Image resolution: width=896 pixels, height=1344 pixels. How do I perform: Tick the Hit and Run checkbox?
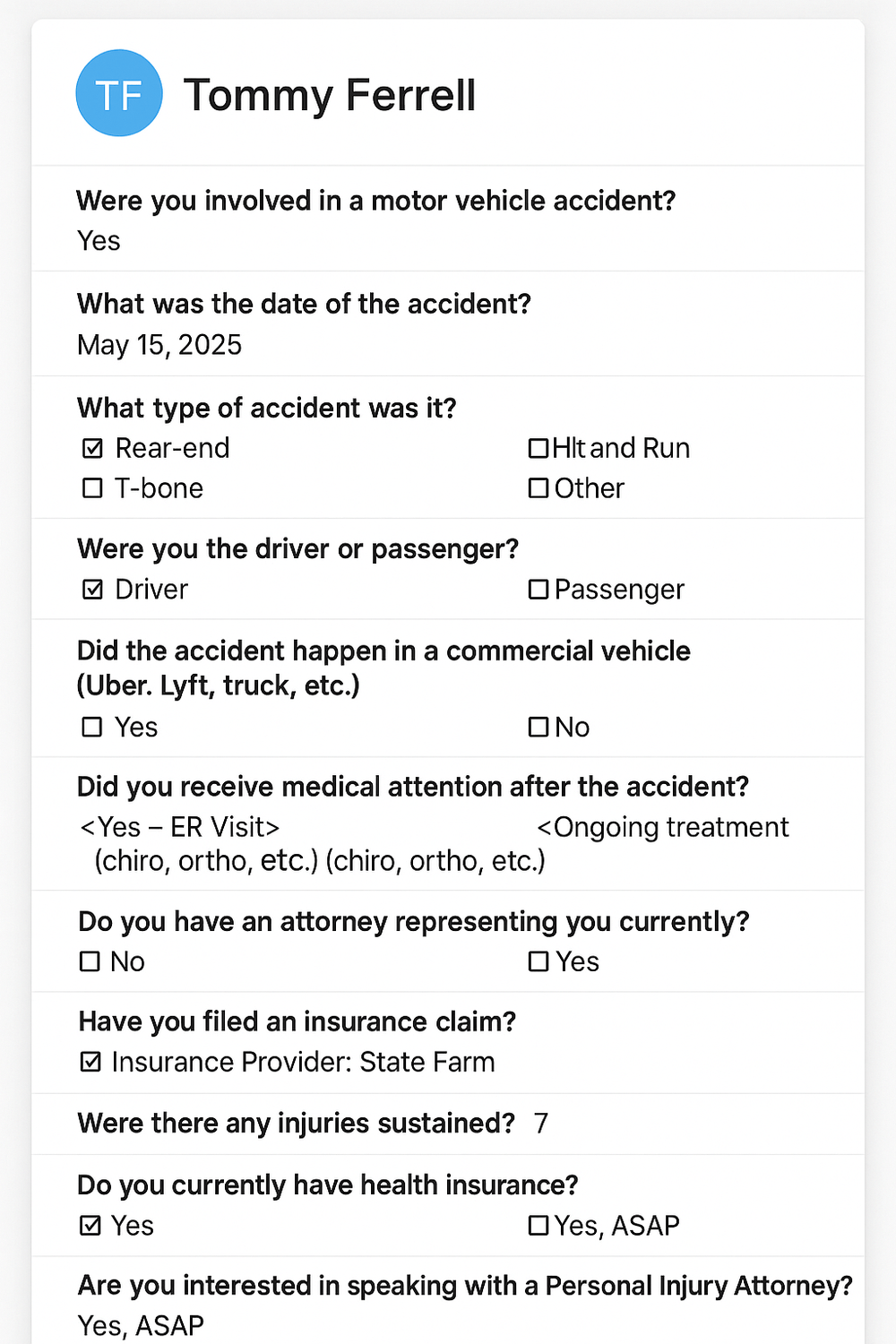[x=538, y=448]
